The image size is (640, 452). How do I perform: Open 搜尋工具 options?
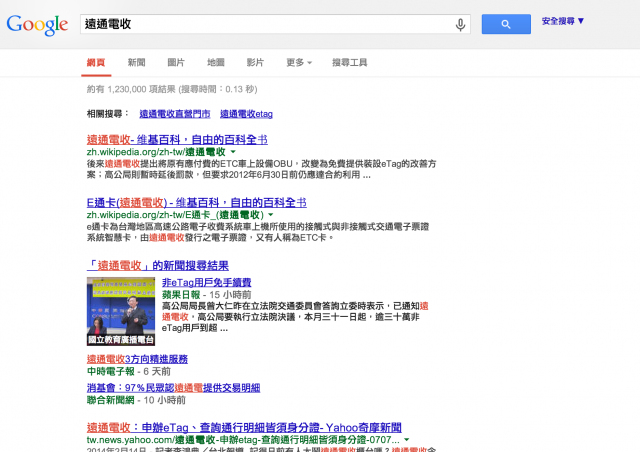point(349,62)
